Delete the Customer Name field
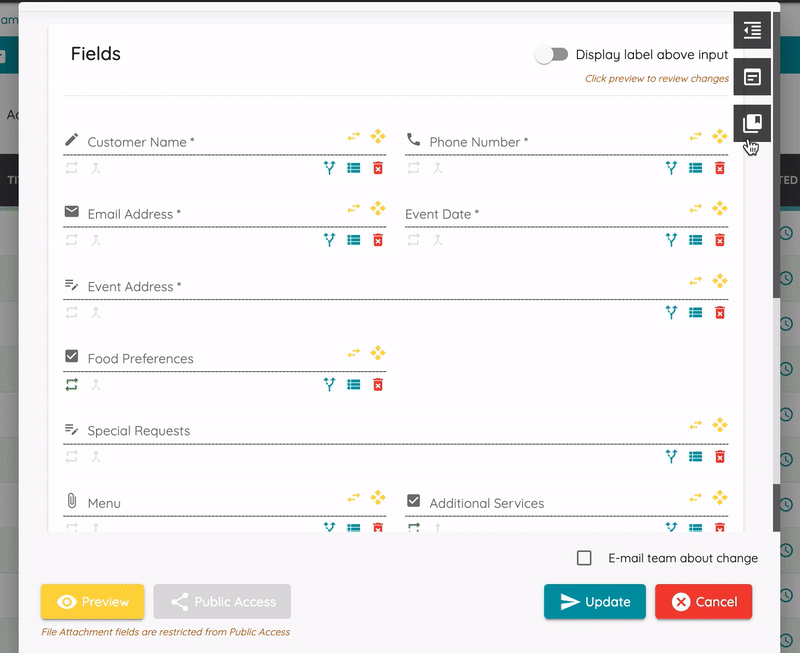This screenshot has width=800, height=653. click(x=378, y=168)
